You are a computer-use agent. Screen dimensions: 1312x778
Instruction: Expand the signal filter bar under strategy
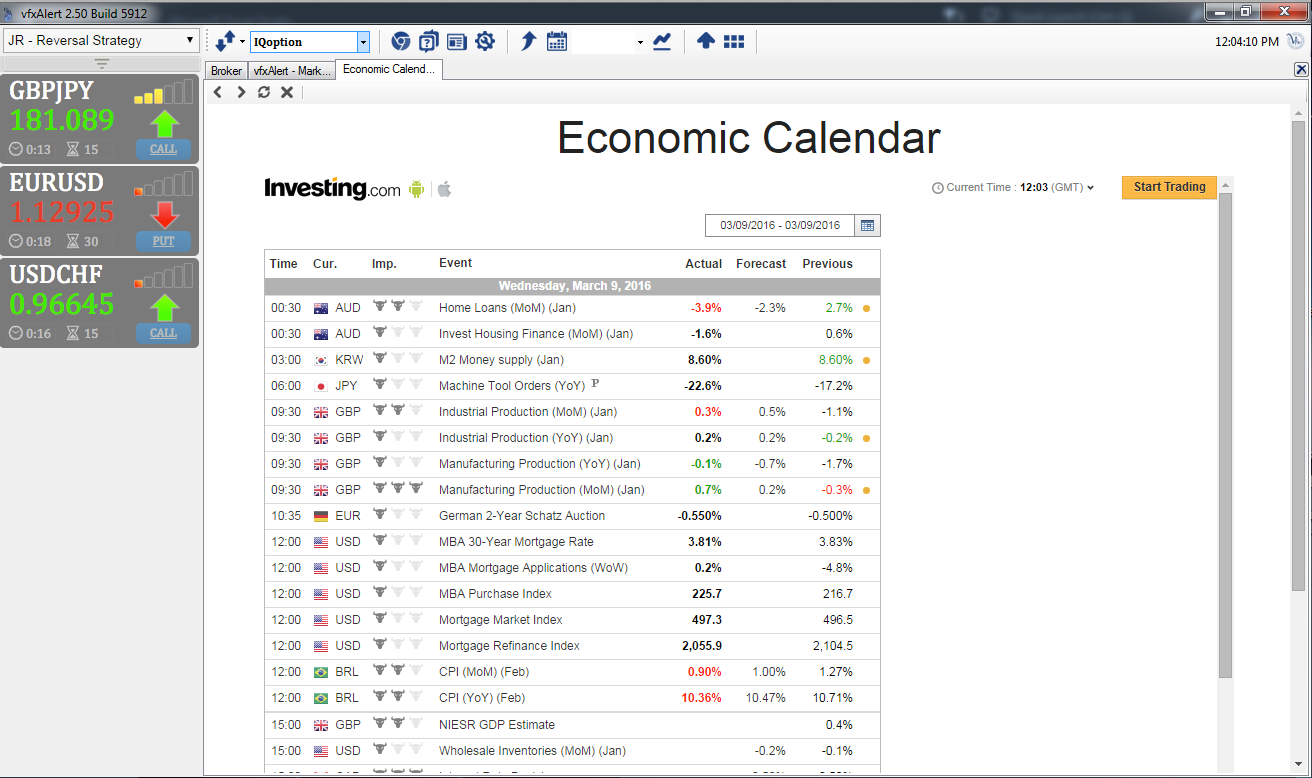[x=101, y=64]
